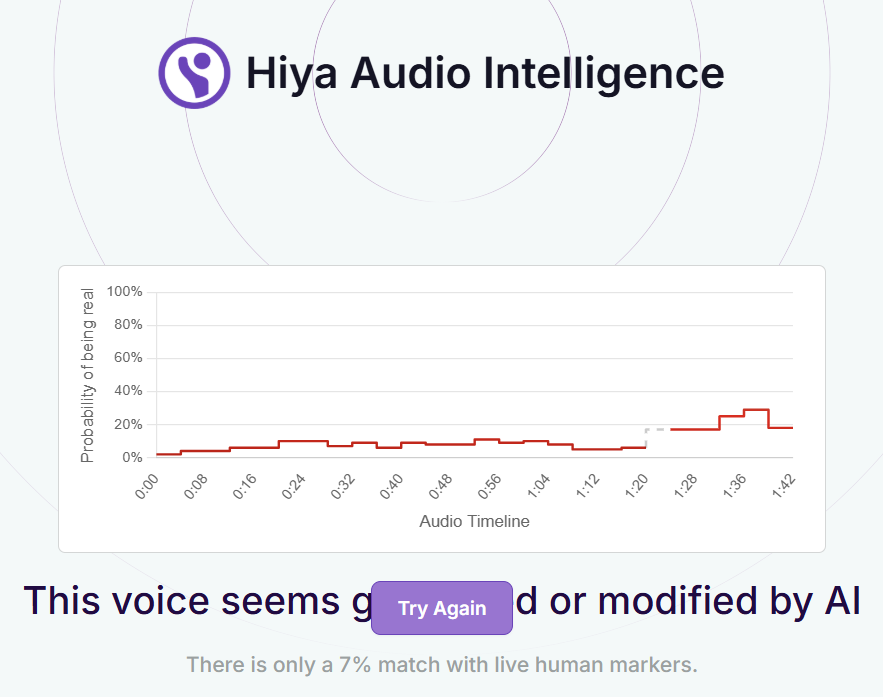The height and width of the screenshot is (697, 883).
Task: Select the 0:56 timeline label
Action: pyautogui.click(x=489, y=487)
